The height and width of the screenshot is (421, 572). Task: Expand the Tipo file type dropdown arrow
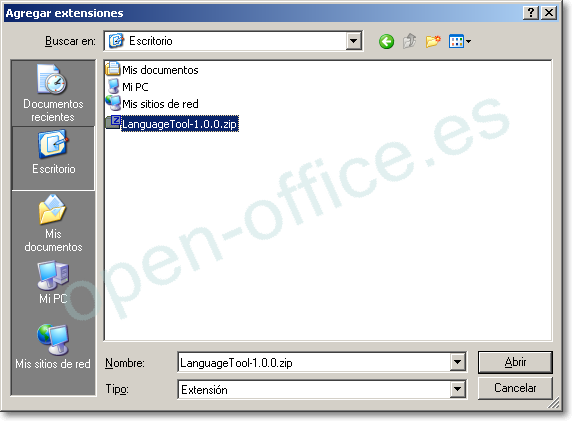[x=457, y=389]
